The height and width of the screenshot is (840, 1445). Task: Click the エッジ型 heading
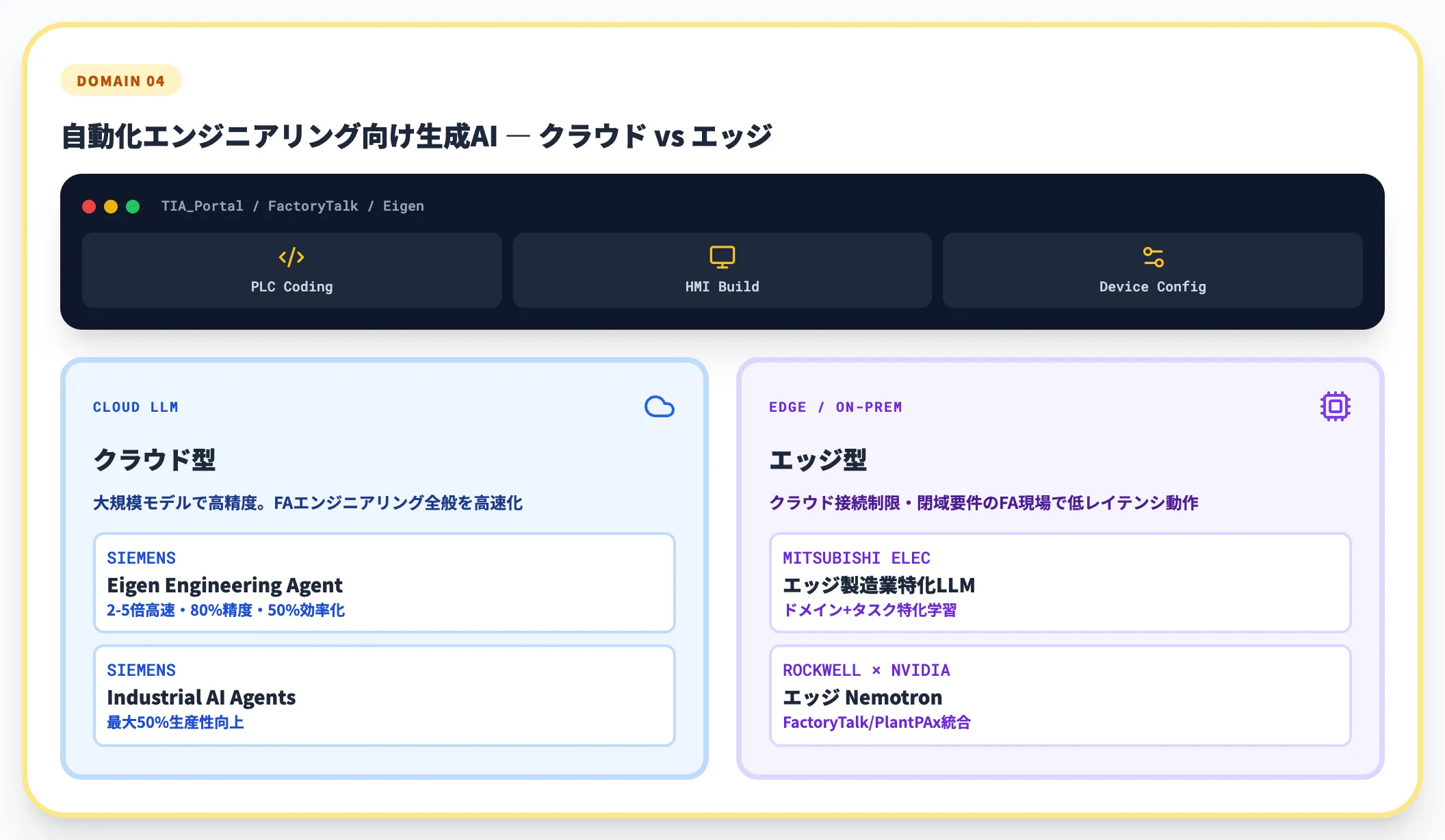818,460
